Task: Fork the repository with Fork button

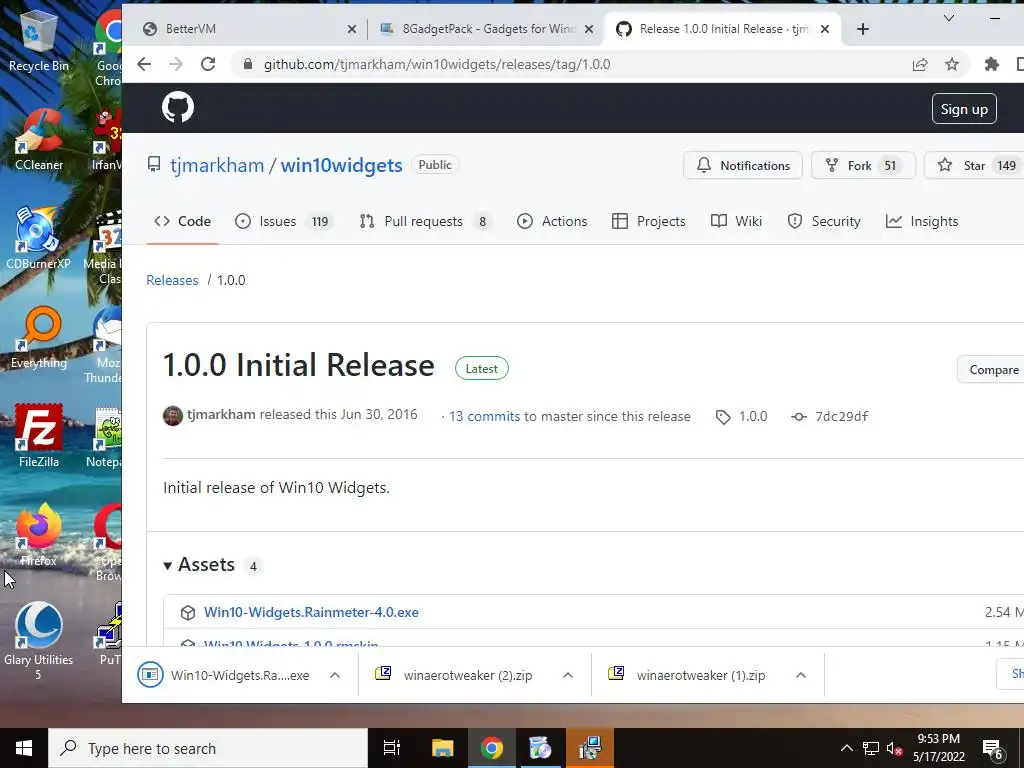Action: [863, 165]
